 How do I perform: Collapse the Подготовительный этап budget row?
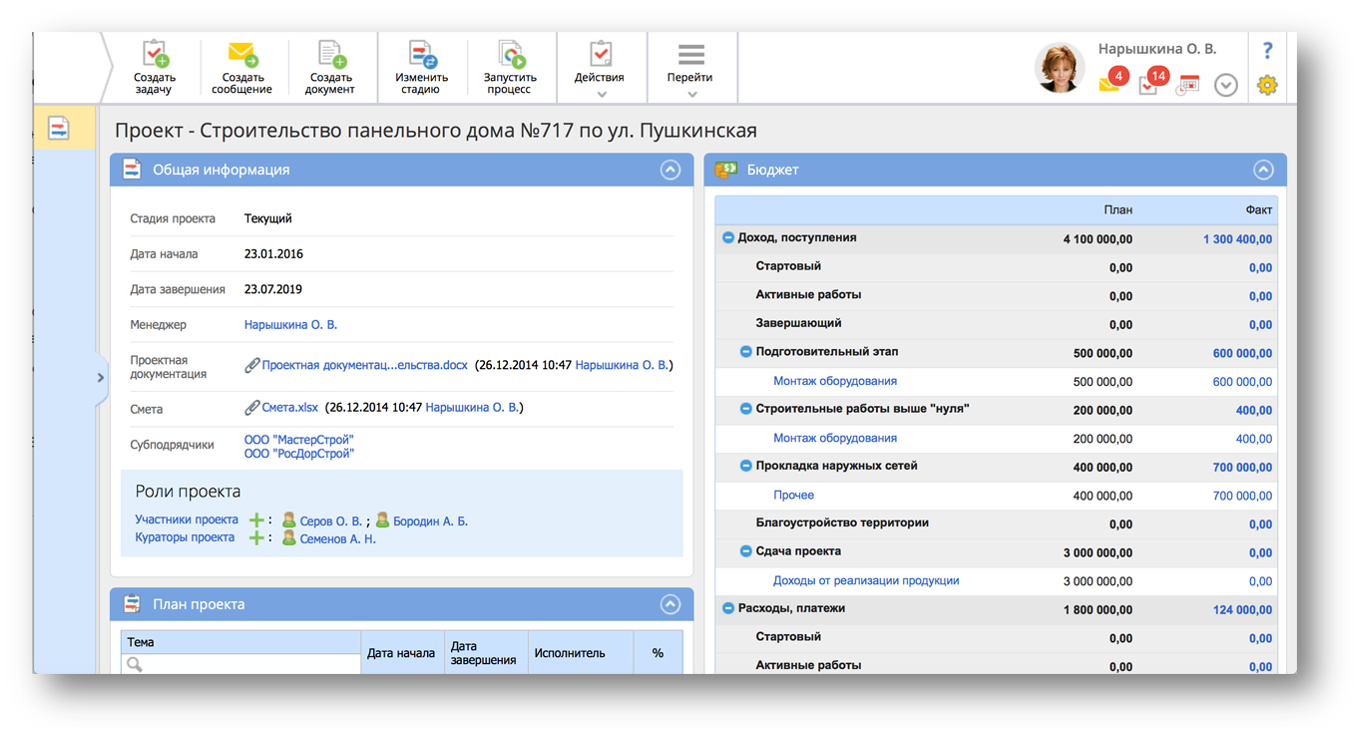click(746, 352)
